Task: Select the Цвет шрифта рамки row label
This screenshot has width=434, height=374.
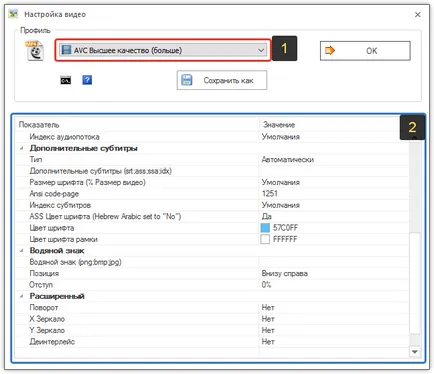Action: 63,239
